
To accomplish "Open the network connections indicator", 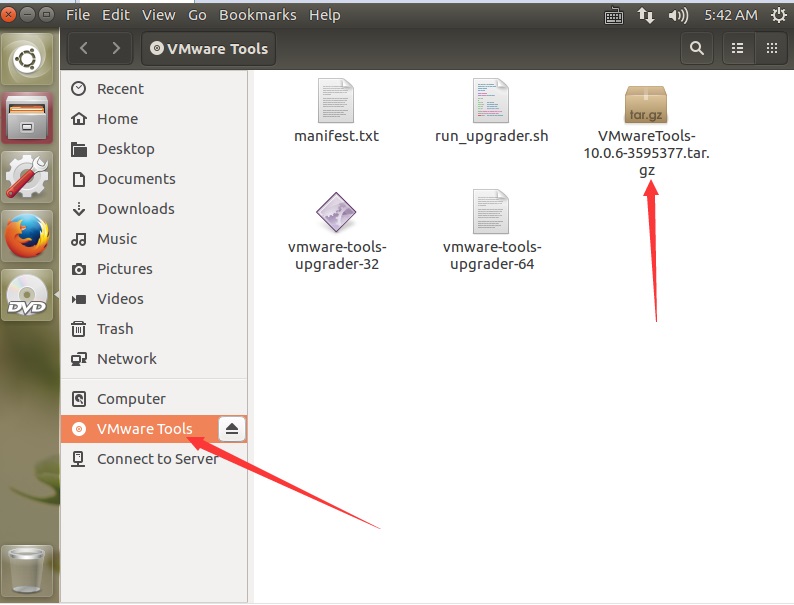I will pyautogui.click(x=646, y=15).
